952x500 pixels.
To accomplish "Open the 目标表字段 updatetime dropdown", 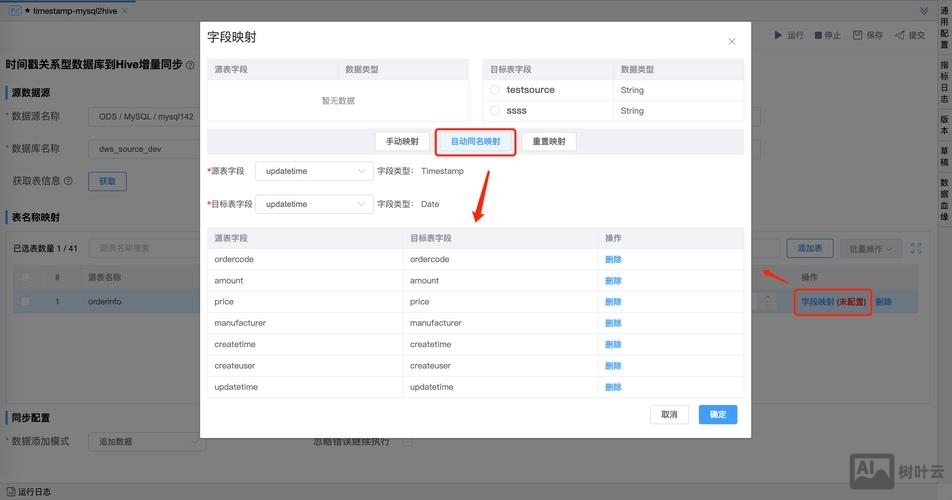I will pyautogui.click(x=314, y=204).
